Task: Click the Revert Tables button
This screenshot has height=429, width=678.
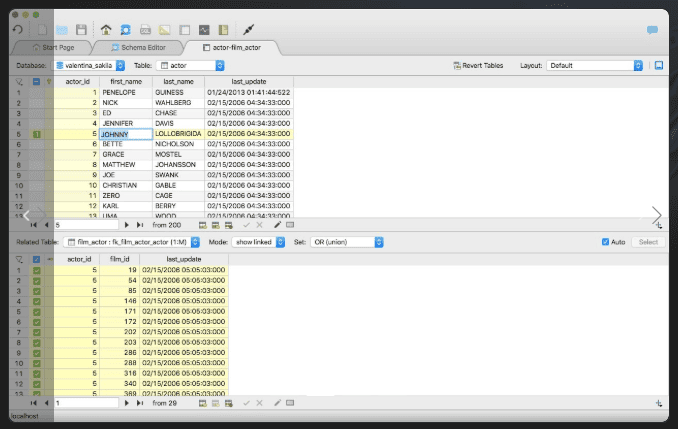Action: click(x=478, y=65)
